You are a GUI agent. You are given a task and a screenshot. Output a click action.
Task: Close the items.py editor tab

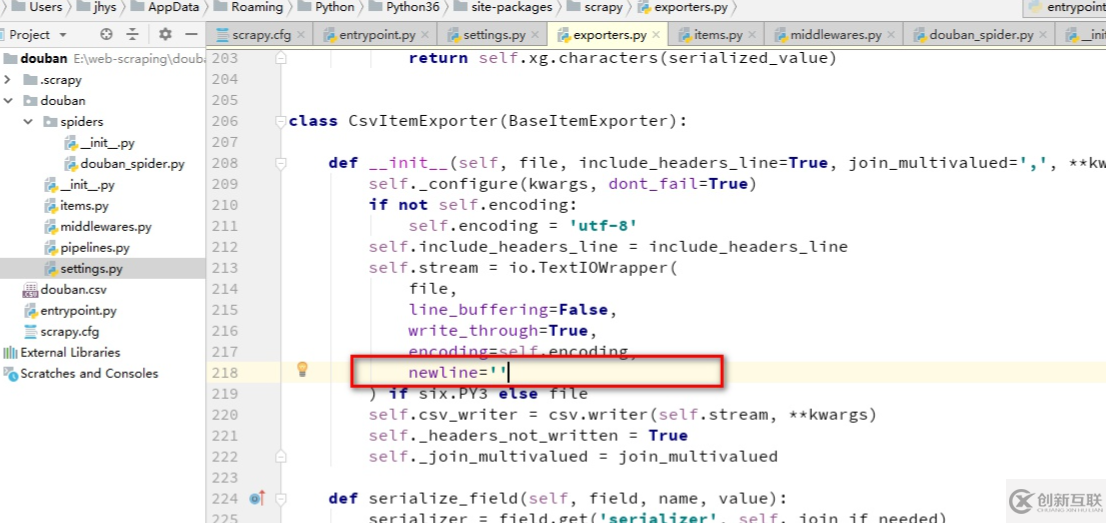click(753, 35)
